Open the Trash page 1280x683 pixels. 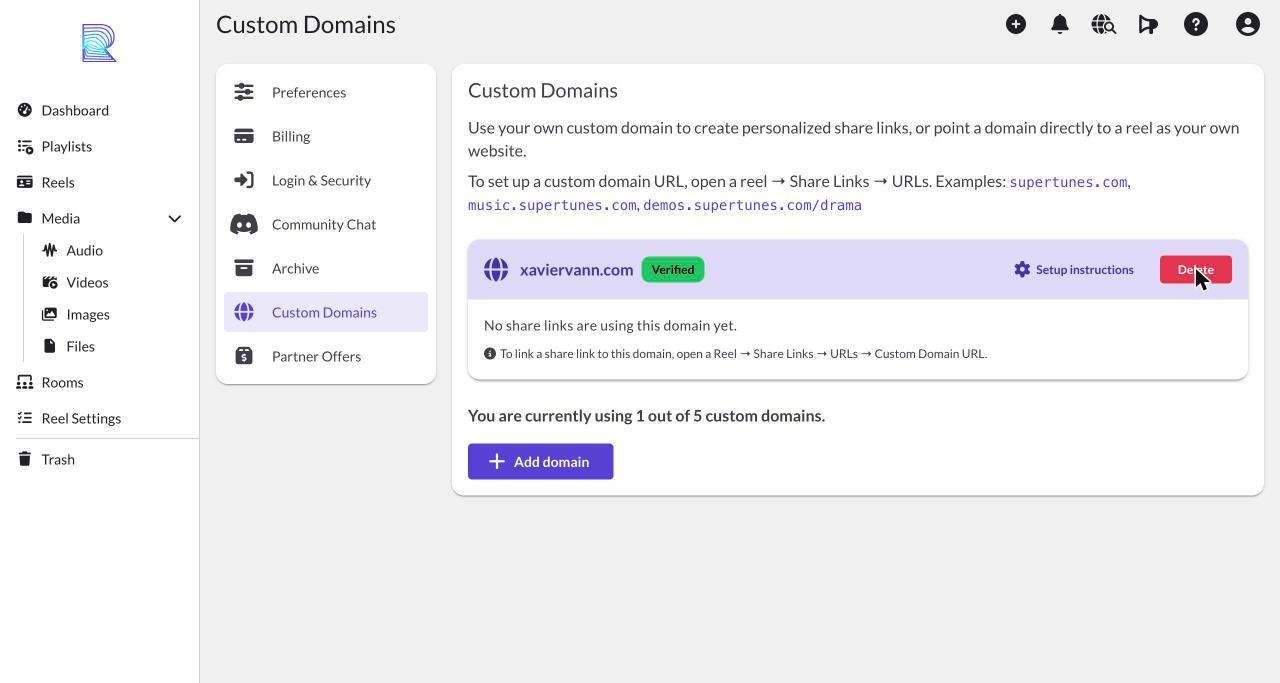[x=58, y=459]
